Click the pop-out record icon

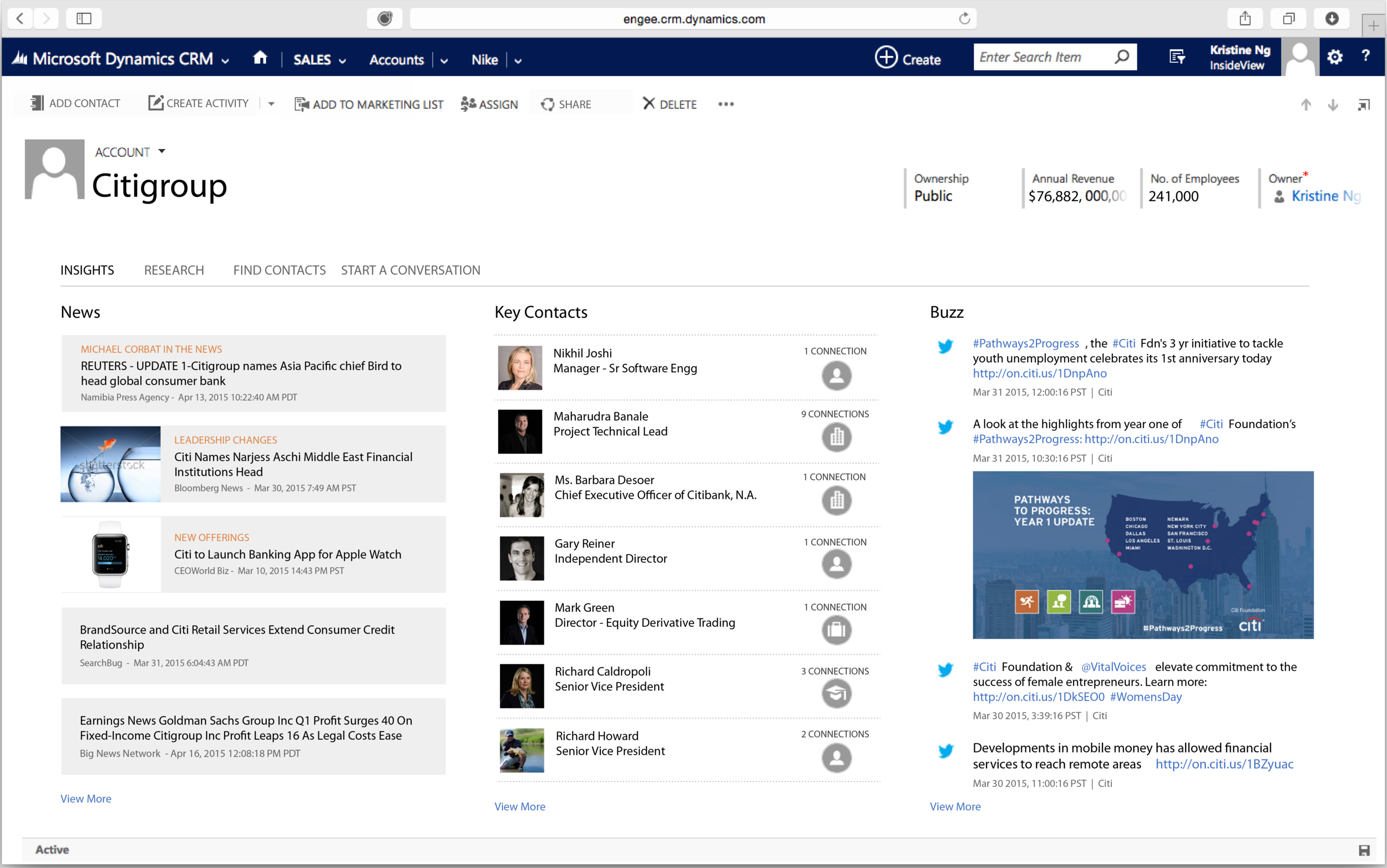[1364, 104]
